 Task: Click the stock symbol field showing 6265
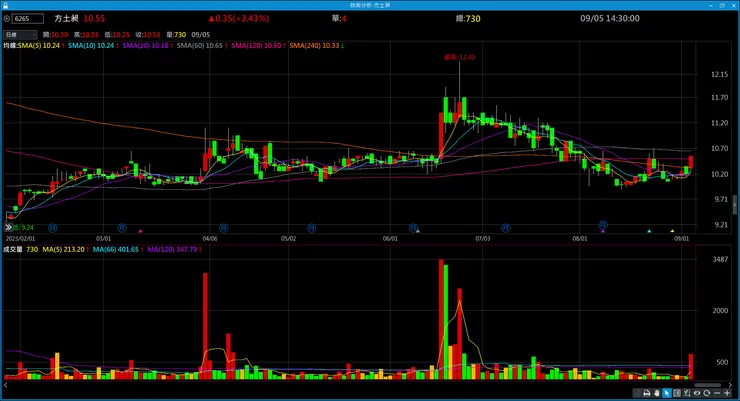[x=27, y=19]
